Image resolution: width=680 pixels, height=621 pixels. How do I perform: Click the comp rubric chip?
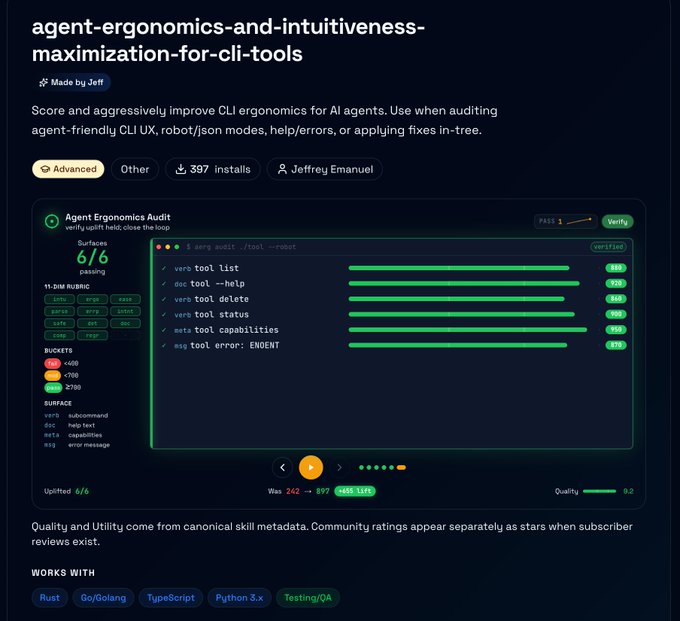click(59, 336)
